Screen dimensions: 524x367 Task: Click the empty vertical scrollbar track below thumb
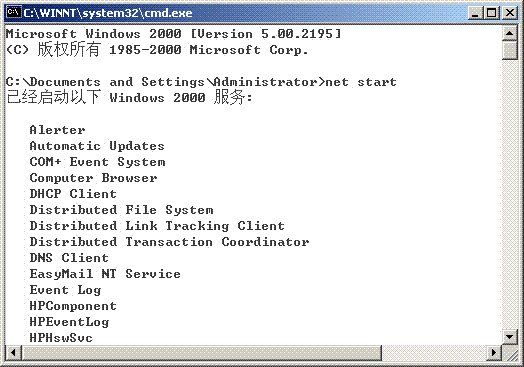(510, 195)
